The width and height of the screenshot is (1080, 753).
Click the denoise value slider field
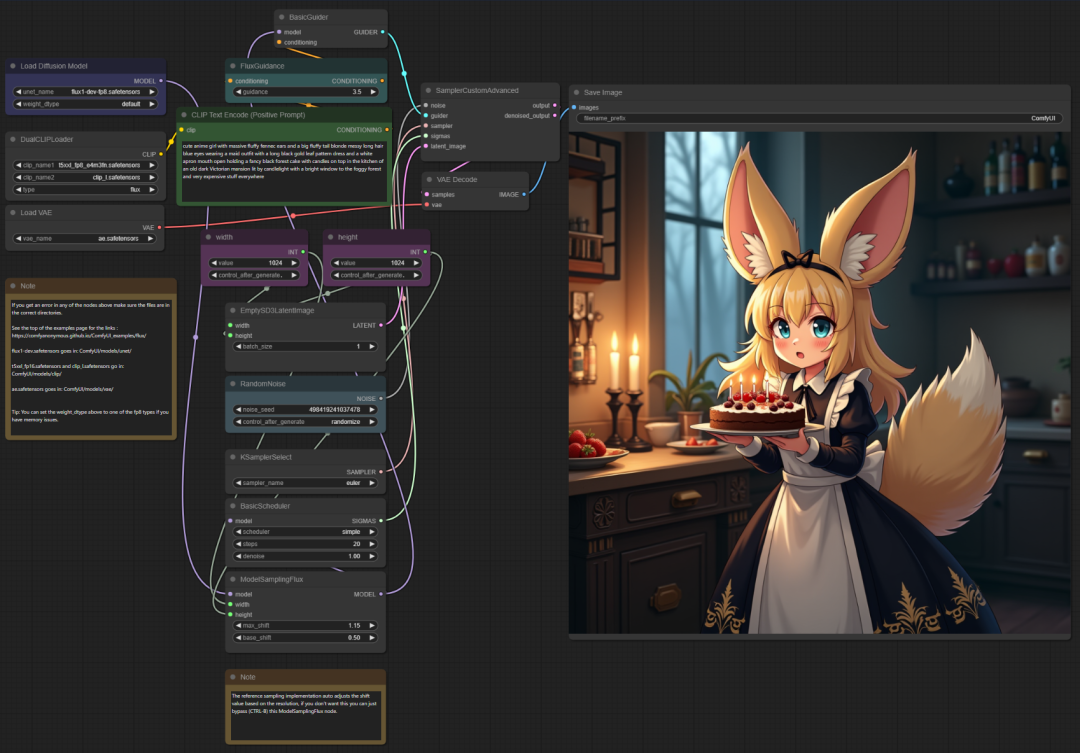[x=305, y=556]
